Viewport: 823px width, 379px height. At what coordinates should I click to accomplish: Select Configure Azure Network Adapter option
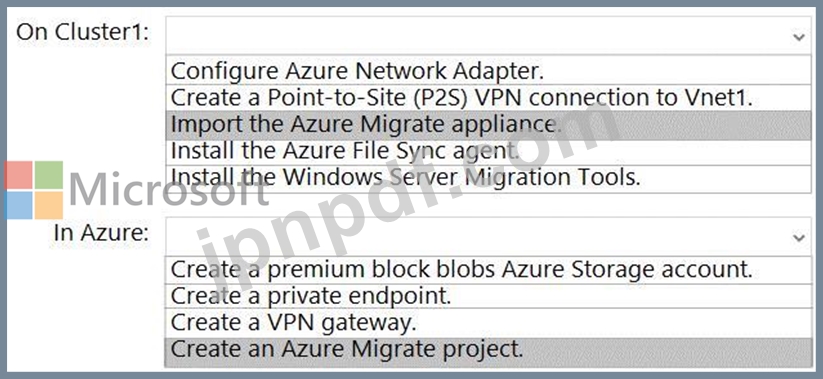[489, 71]
